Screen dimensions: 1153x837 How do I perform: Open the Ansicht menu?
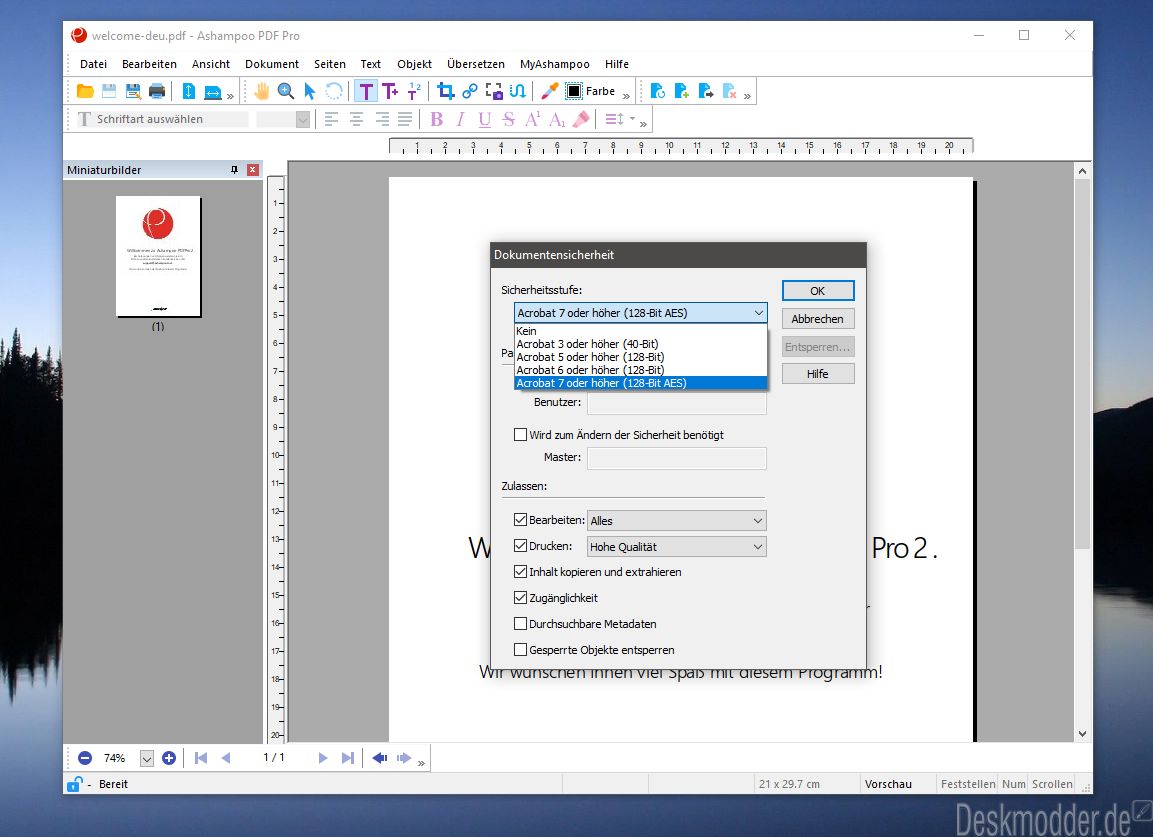211,64
